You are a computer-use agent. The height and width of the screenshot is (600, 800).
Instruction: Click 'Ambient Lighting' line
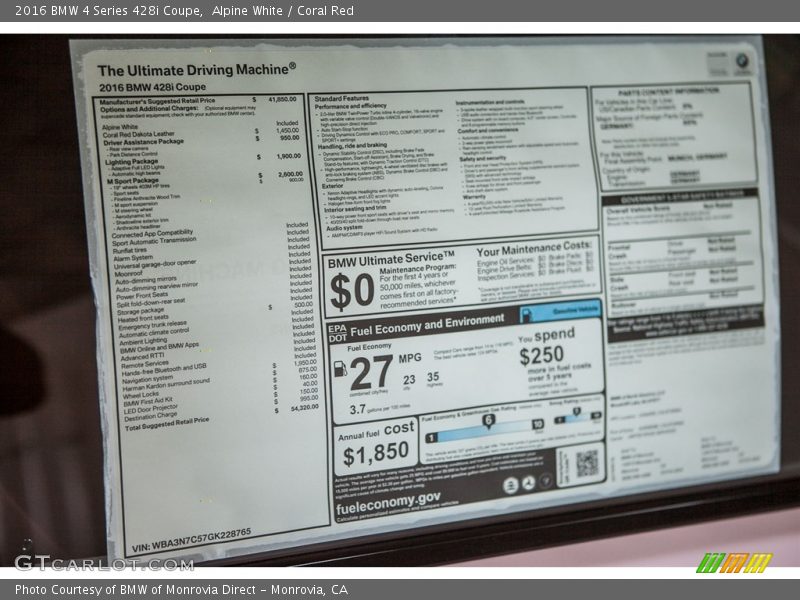pyautogui.click(x=143, y=341)
